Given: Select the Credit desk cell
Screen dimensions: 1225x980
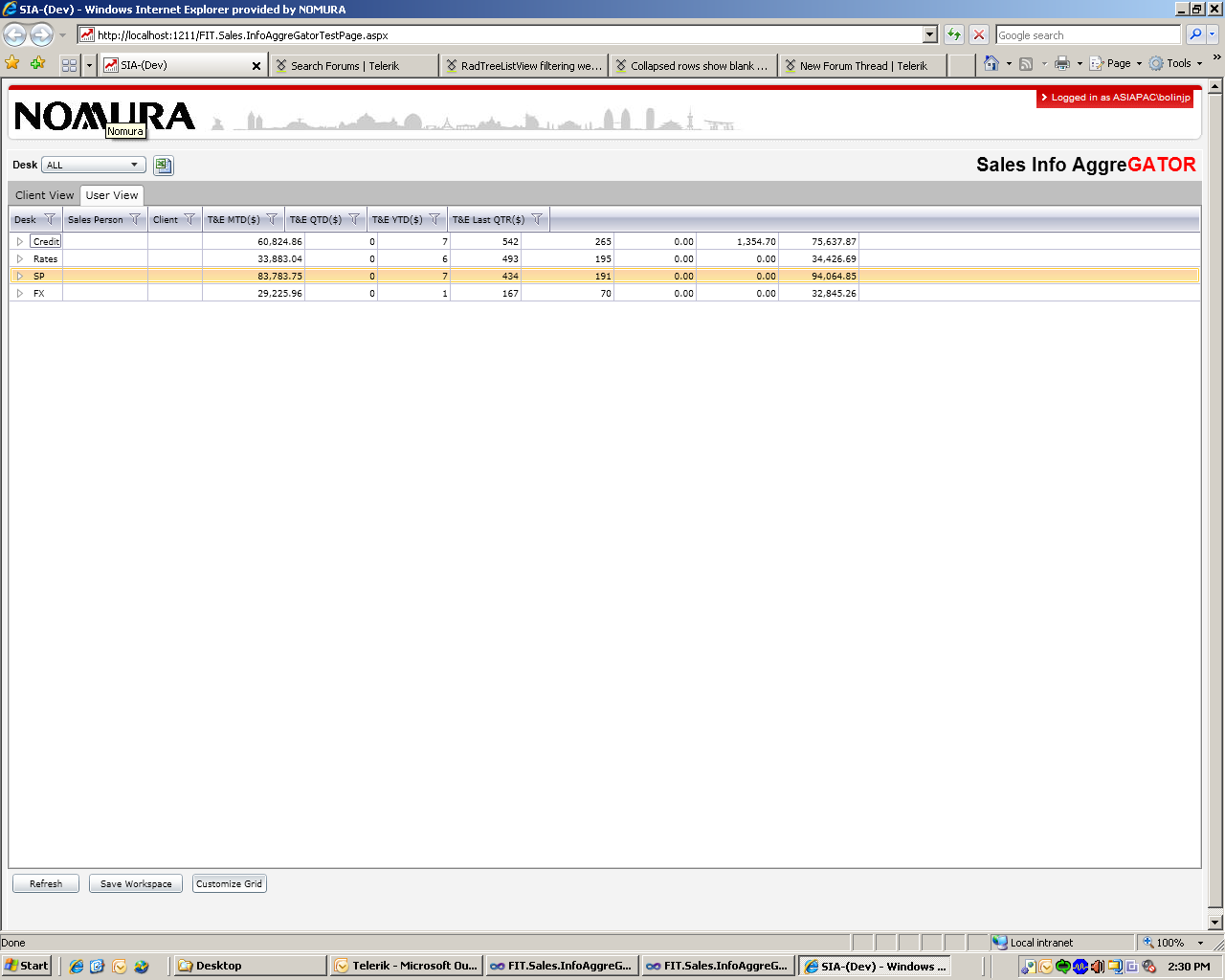Looking at the screenshot, I should (x=46, y=242).
